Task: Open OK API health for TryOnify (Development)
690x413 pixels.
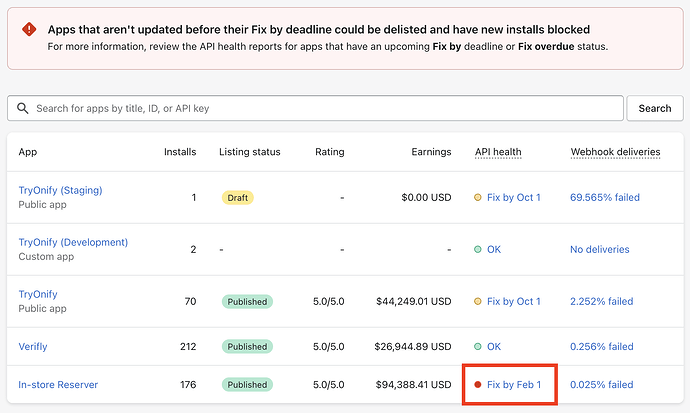Action: (494, 249)
